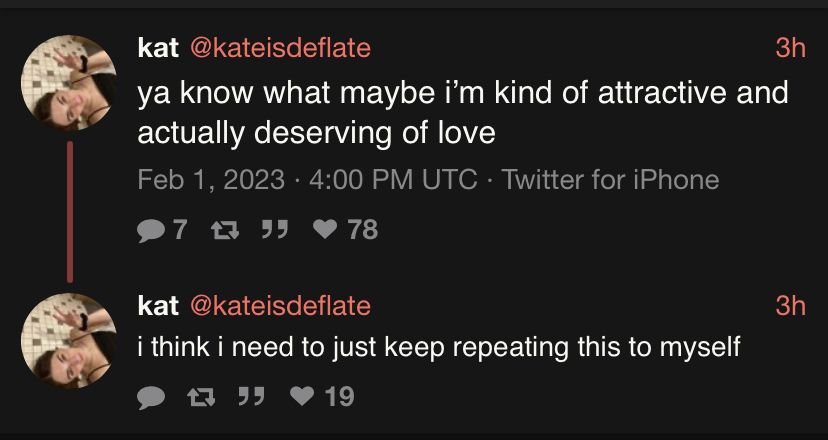Open the first tweet's '3h' timestamp
The image size is (828, 440).
790,47
